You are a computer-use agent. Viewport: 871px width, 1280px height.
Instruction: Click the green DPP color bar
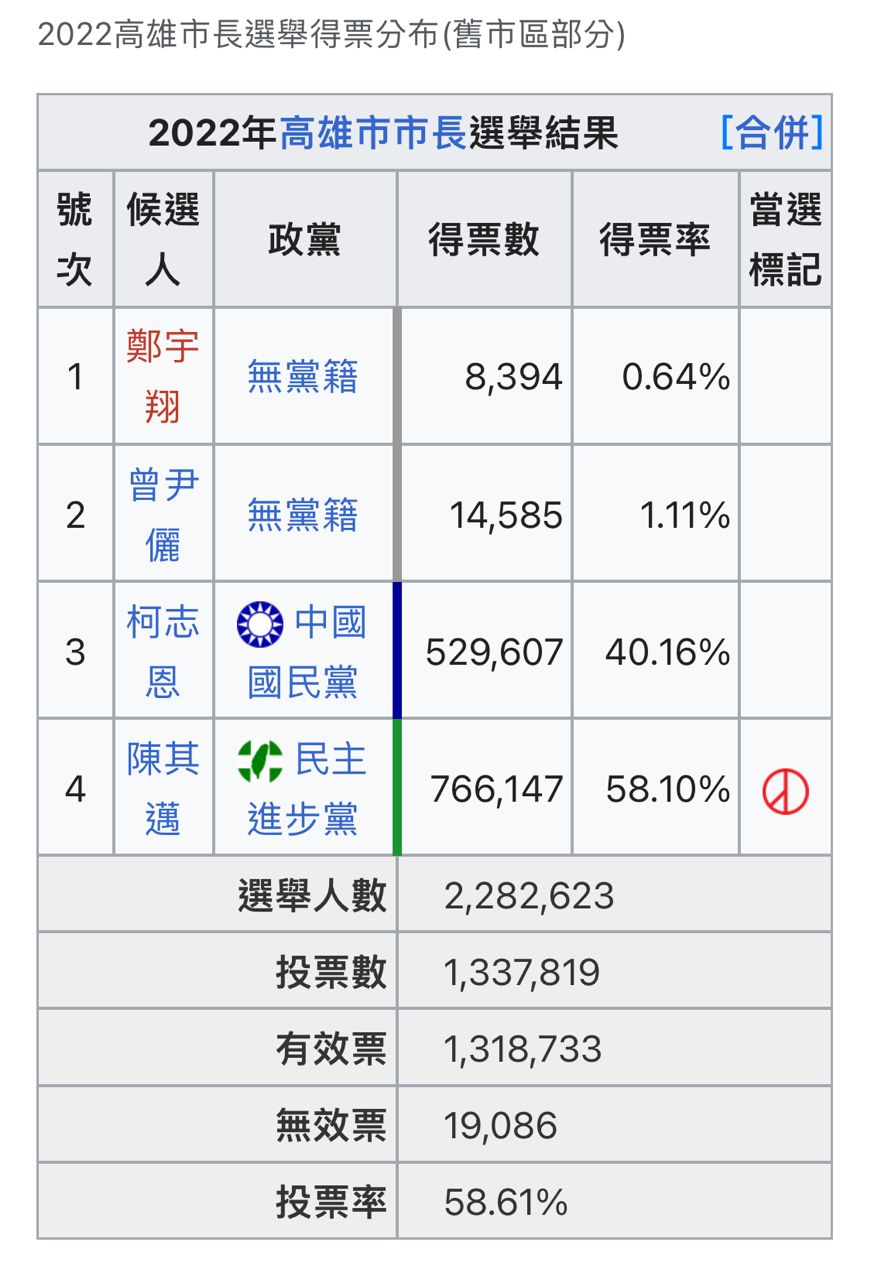[x=397, y=788]
